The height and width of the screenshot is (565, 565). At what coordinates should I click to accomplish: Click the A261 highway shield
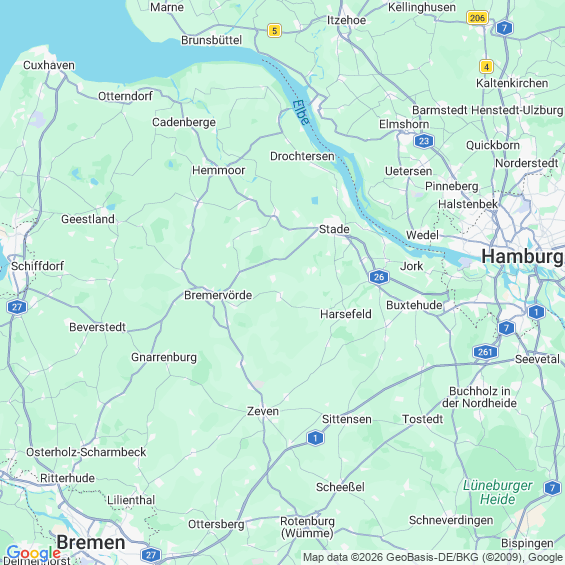485,352
